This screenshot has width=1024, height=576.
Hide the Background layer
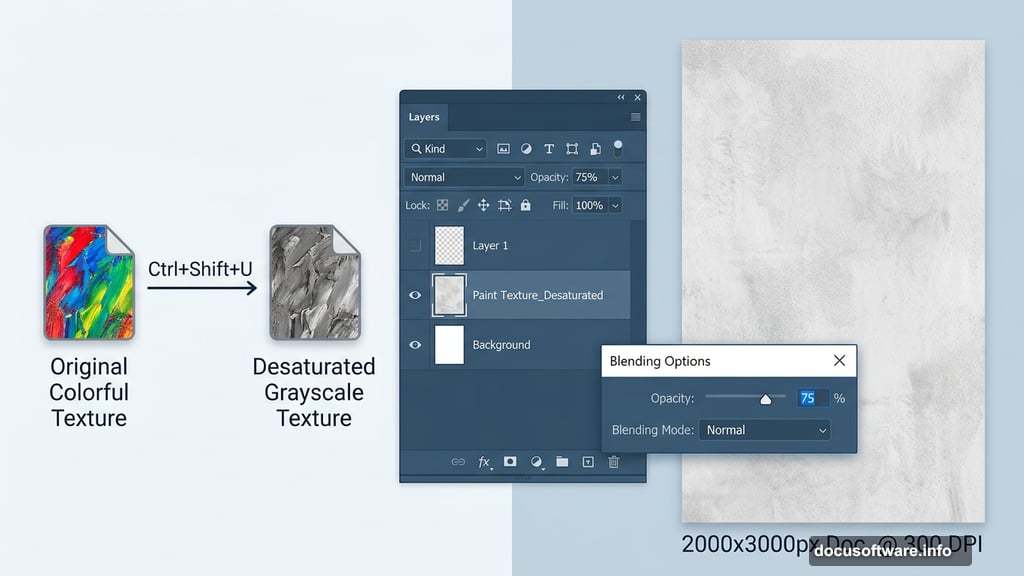415,345
